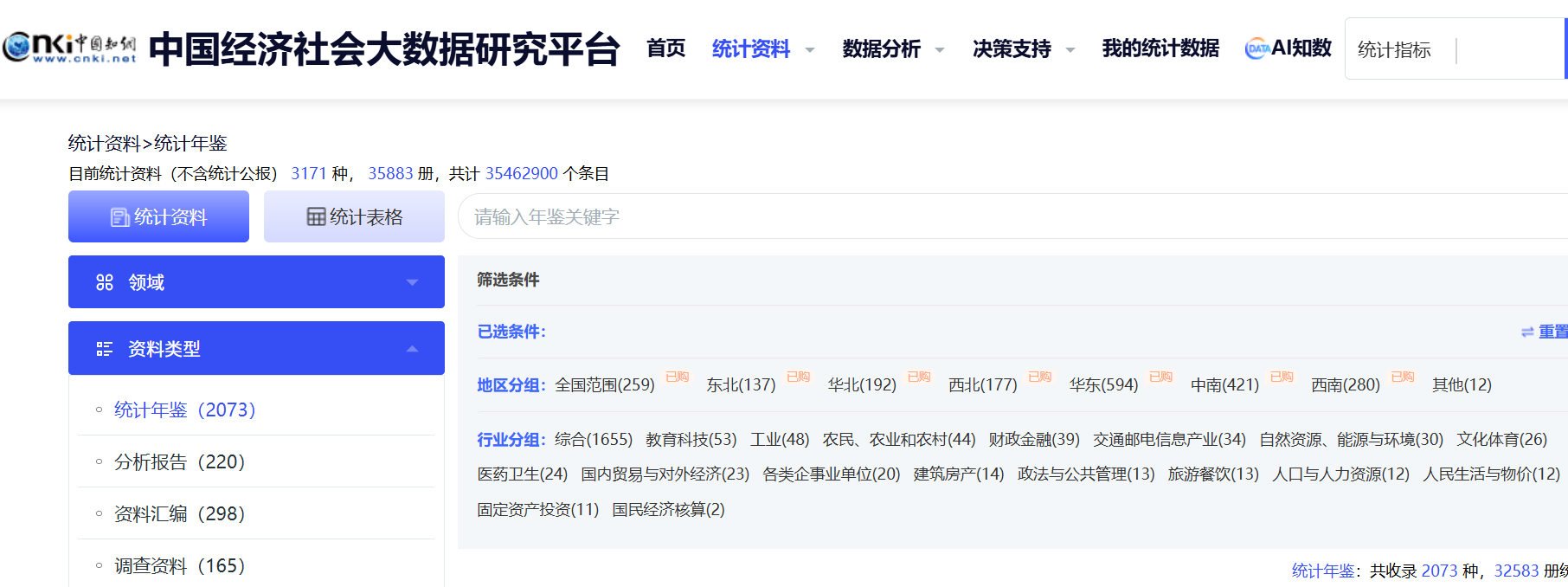Filter by industry 农民、农业和农村(44)
The image size is (1568, 587).
pos(899,439)
